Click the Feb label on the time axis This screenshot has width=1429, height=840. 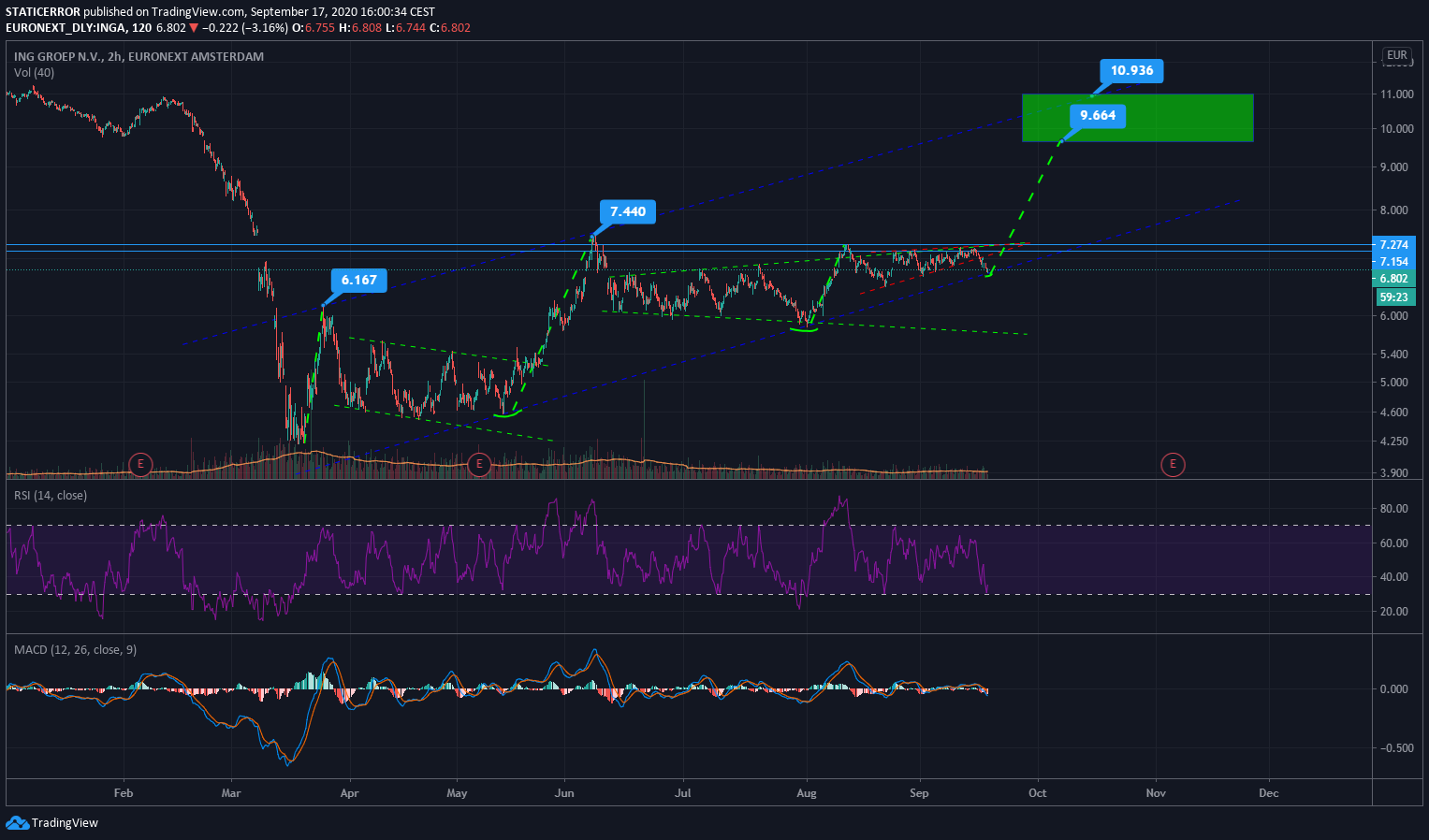(124, 793)
